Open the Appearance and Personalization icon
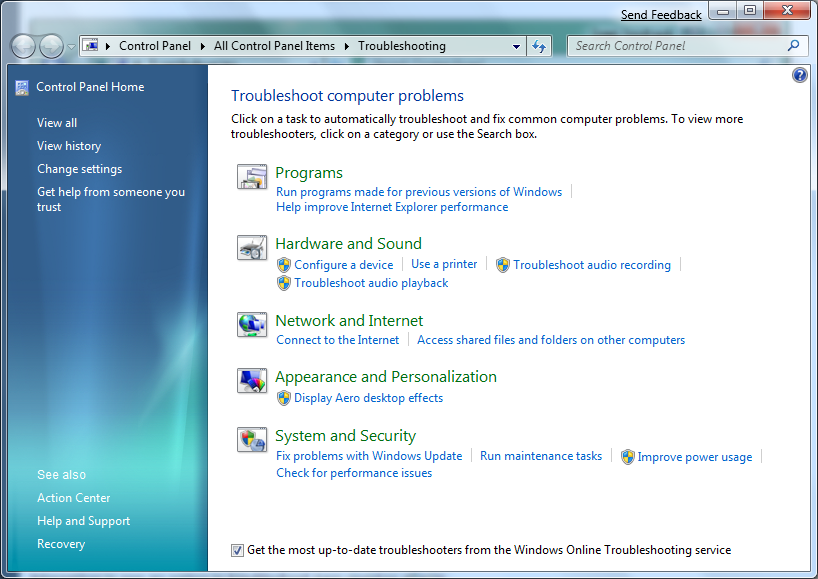This screenshot has width=818, height=579. pos(252,380)
